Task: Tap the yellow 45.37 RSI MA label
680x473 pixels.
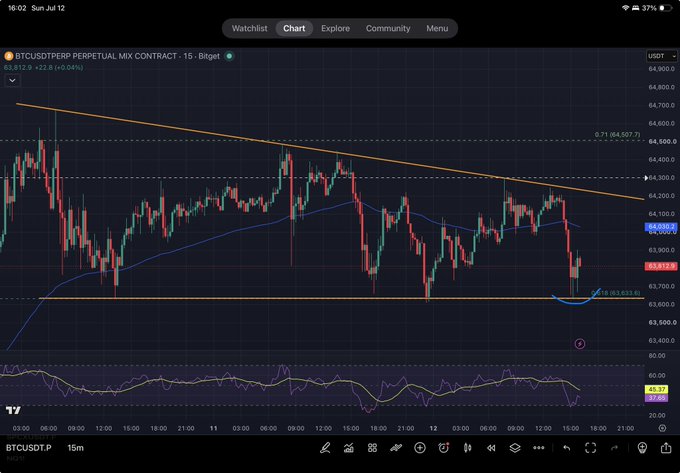Action: click(657, 390)
